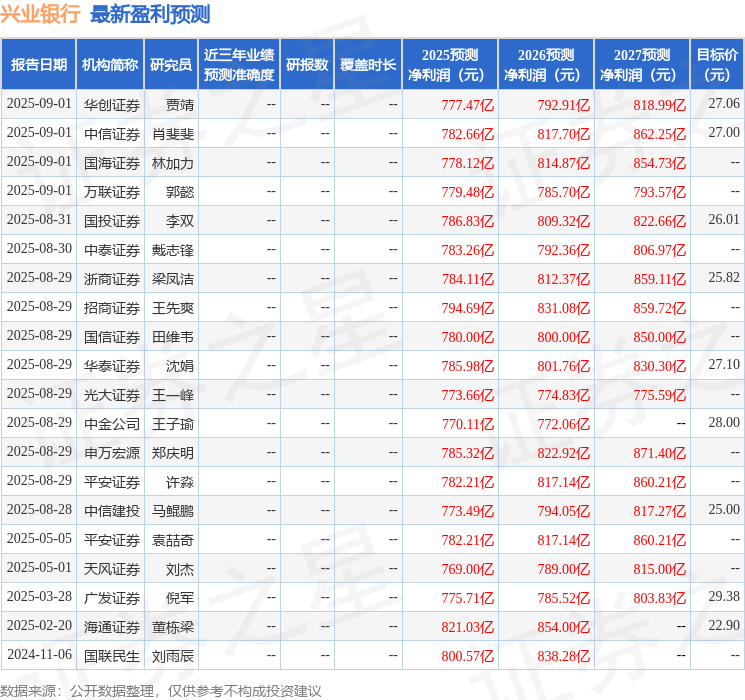745x700 pixels.
Task: Click analyst name 郭懿
Action: [180, 192]
